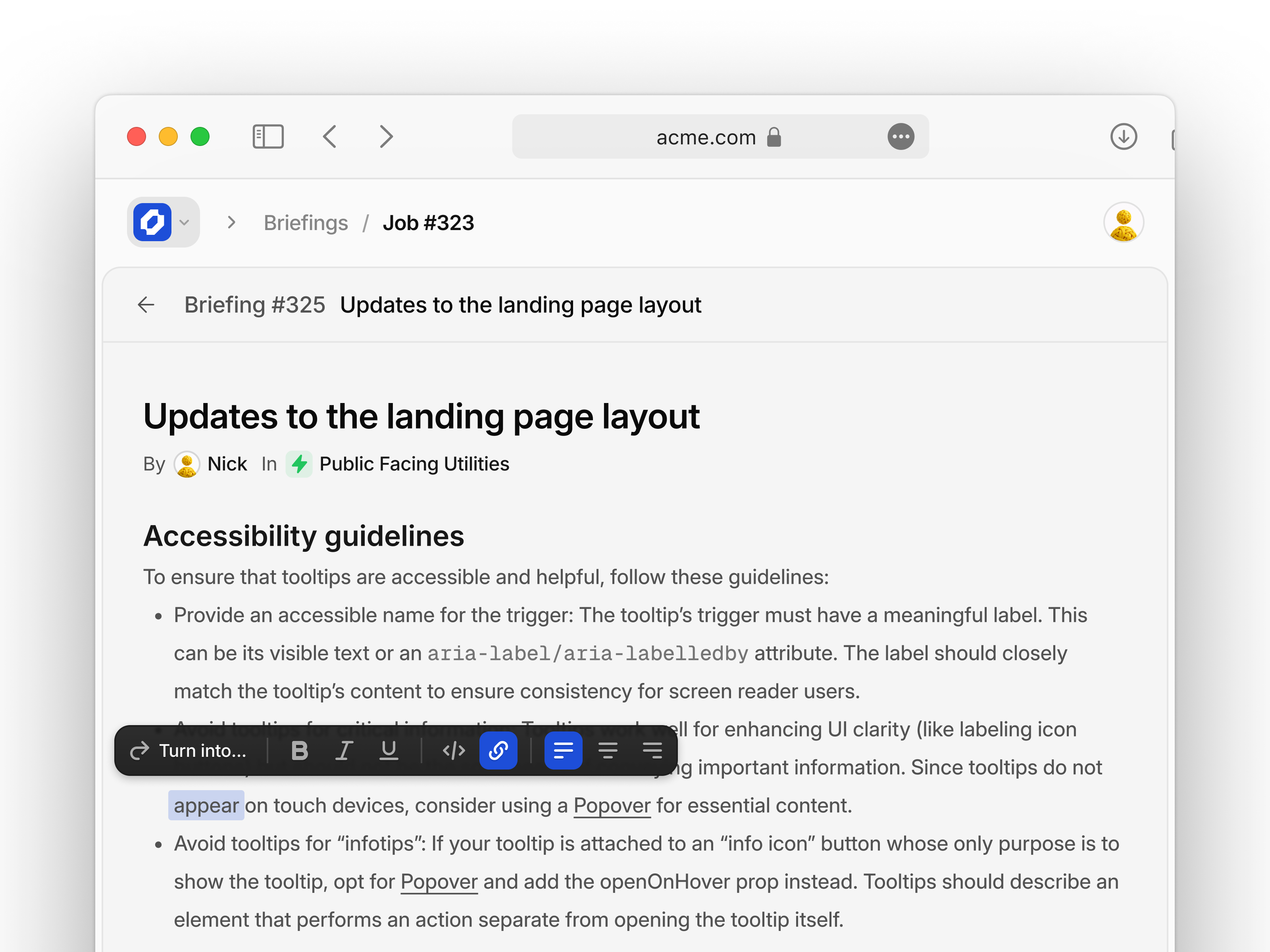Click the panel header title Updates to the landing page layout
This screenshot has height=952, width=1270.
521,305
